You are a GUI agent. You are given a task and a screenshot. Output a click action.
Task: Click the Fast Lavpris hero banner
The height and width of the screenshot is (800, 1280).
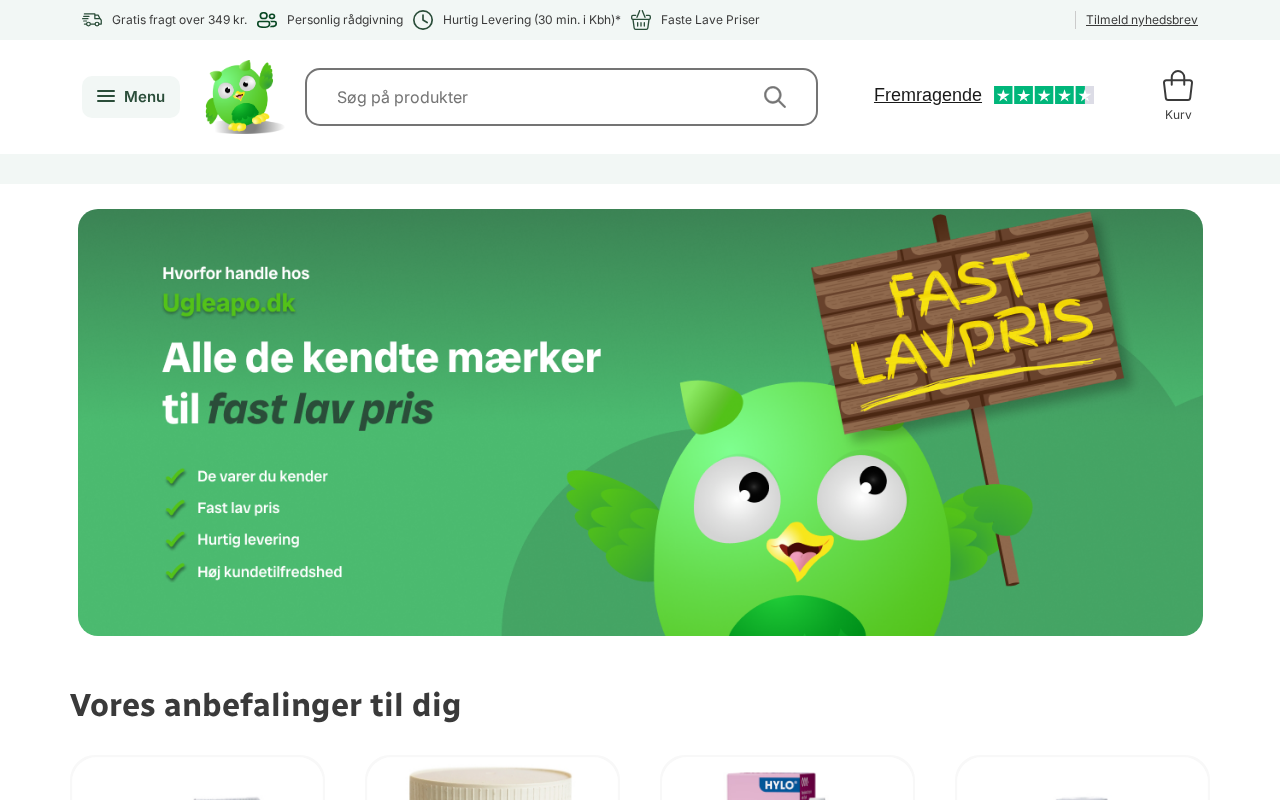(x=640, y=422)
